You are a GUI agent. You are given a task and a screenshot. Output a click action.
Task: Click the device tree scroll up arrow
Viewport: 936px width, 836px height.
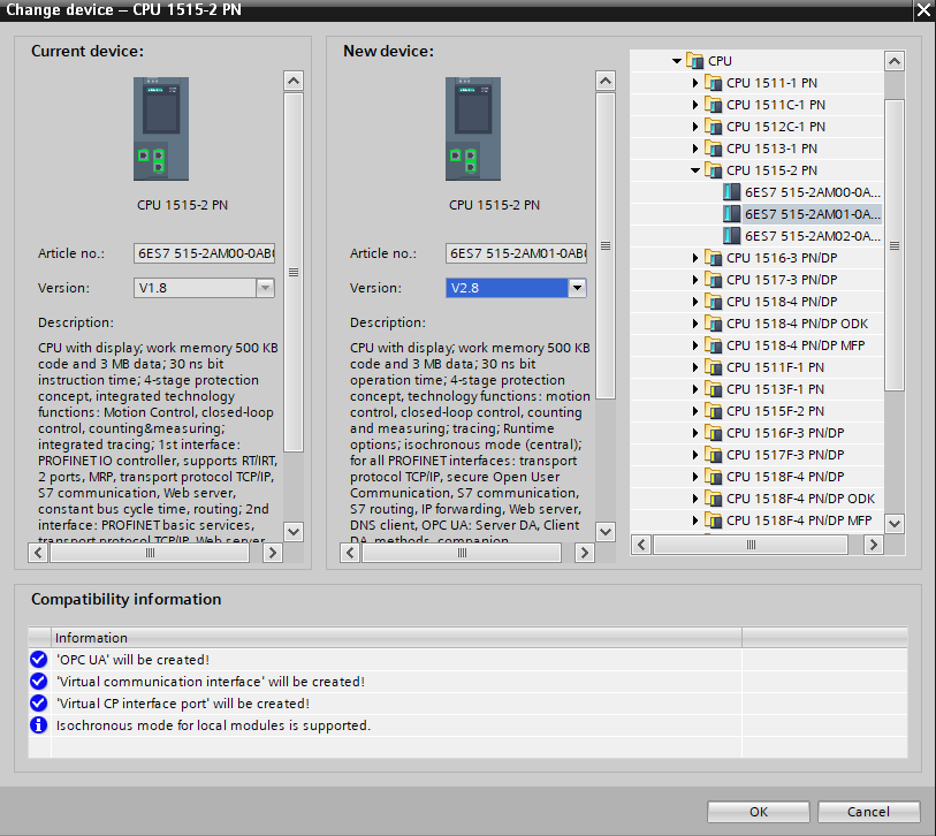(894, 61)
